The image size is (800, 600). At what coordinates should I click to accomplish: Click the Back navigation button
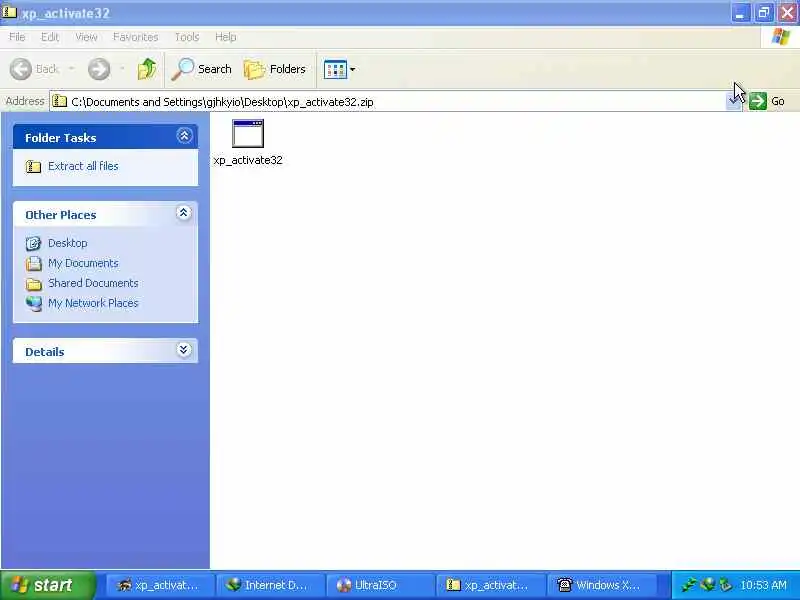coord(35,69)
